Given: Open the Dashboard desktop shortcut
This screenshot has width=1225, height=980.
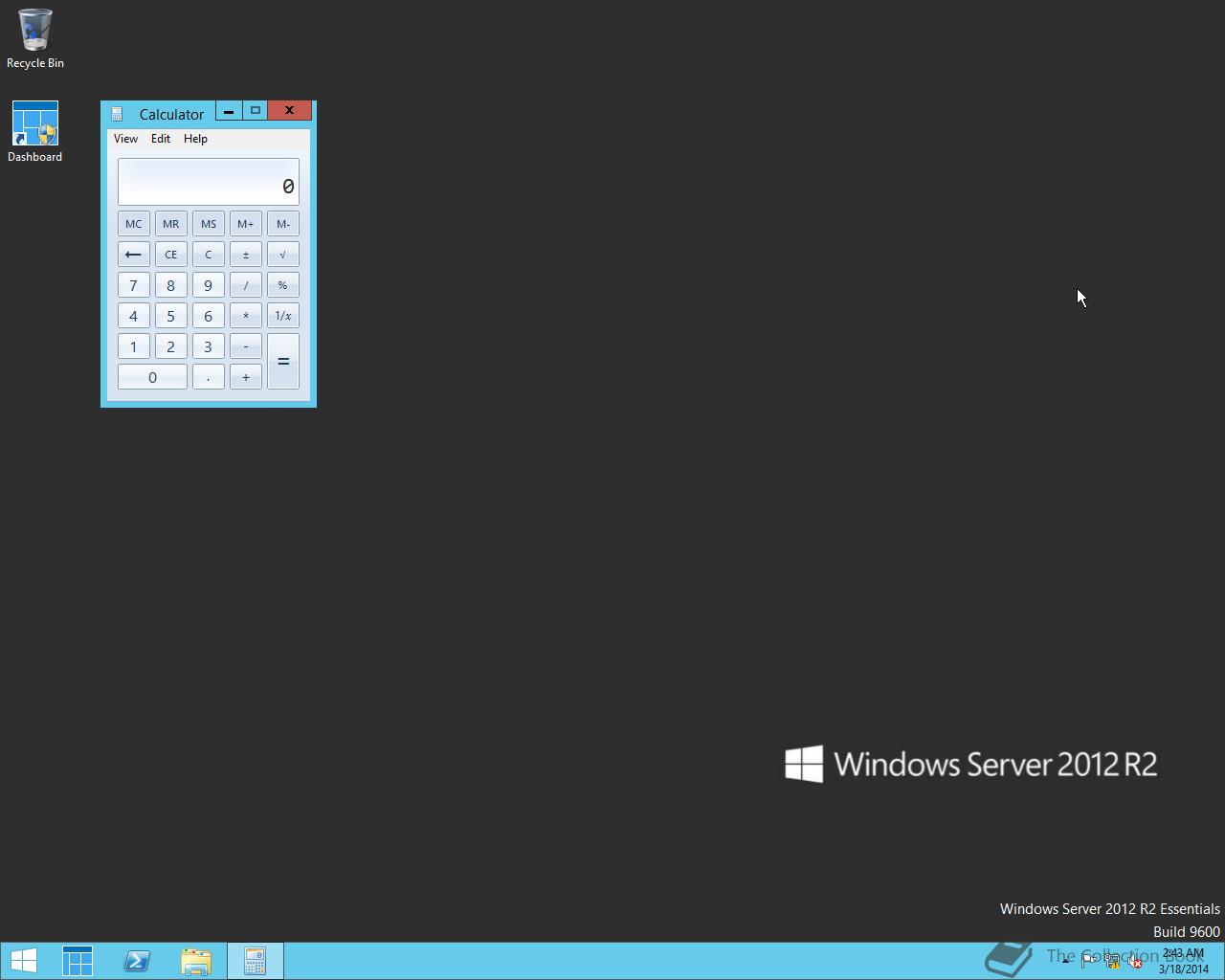Looking at the screenshot, I should point(35,131).
